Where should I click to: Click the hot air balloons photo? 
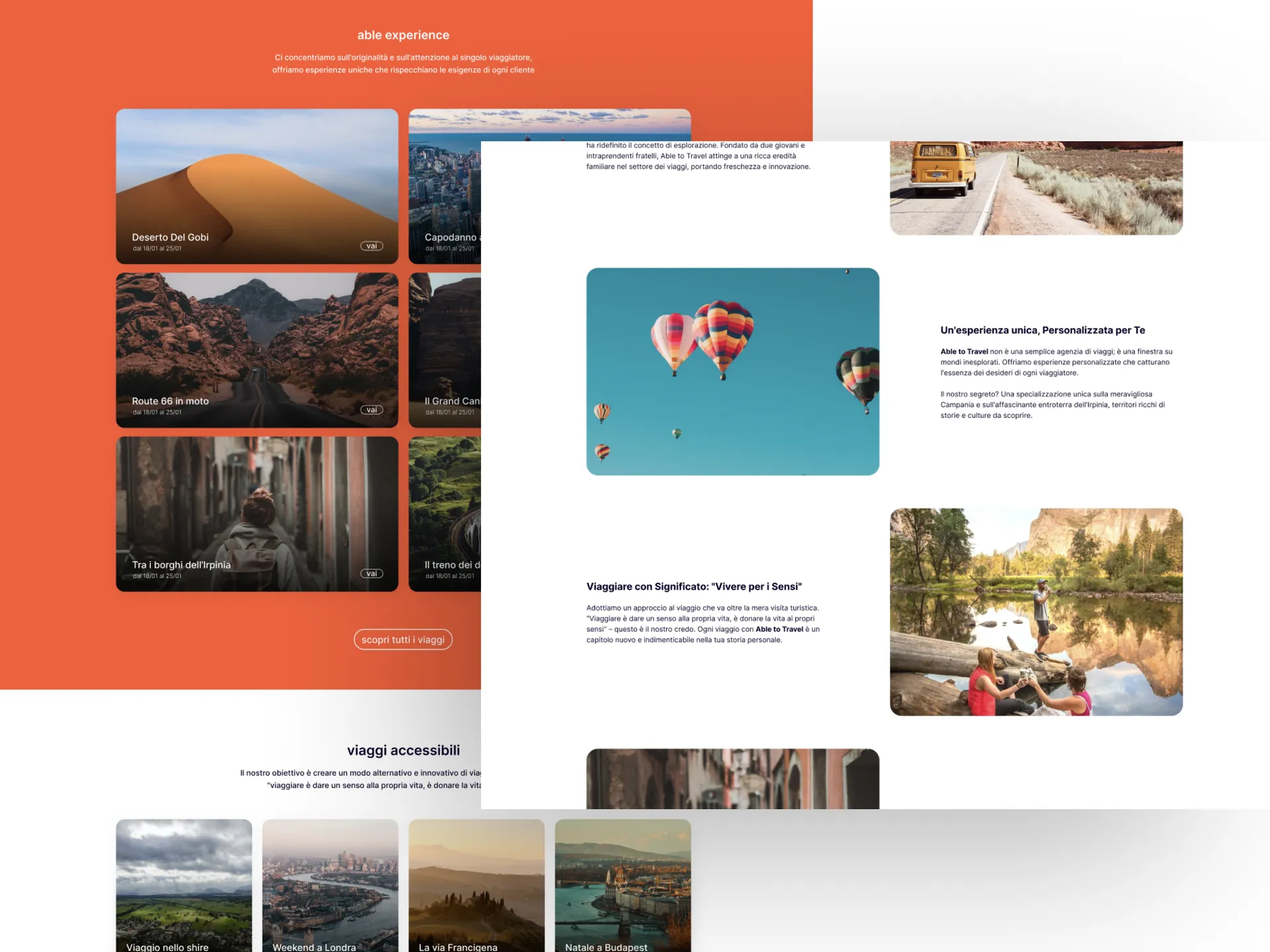click(x=733, y=372)
